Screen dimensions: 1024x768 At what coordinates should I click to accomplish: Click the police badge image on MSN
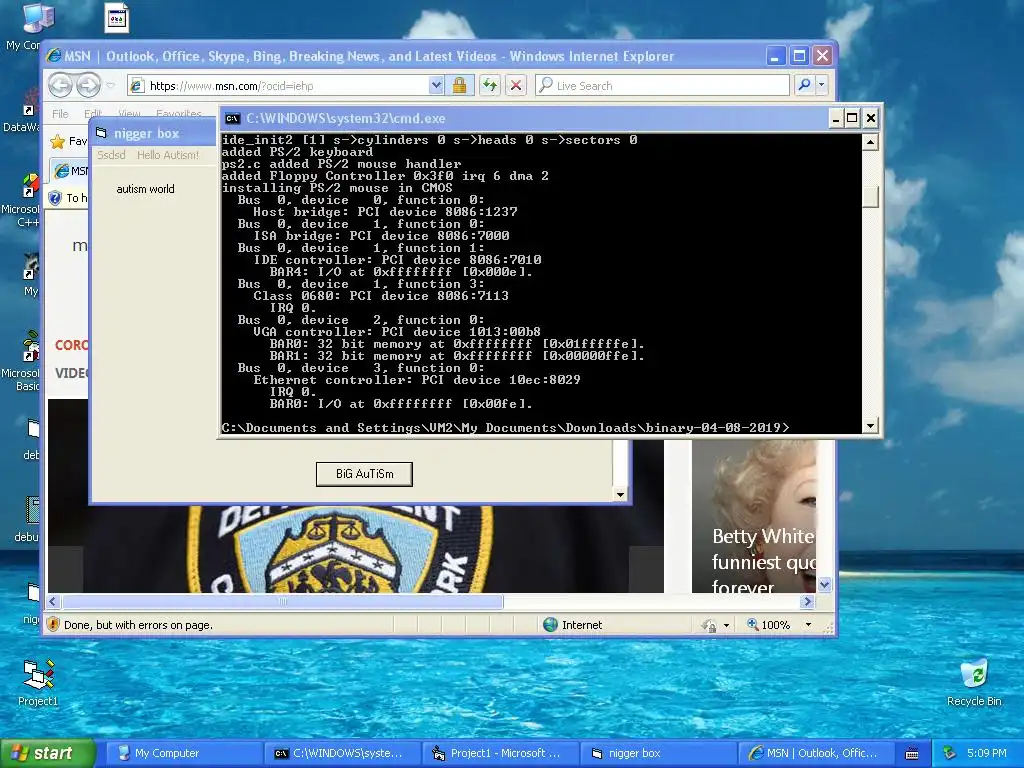coord(340,549)
